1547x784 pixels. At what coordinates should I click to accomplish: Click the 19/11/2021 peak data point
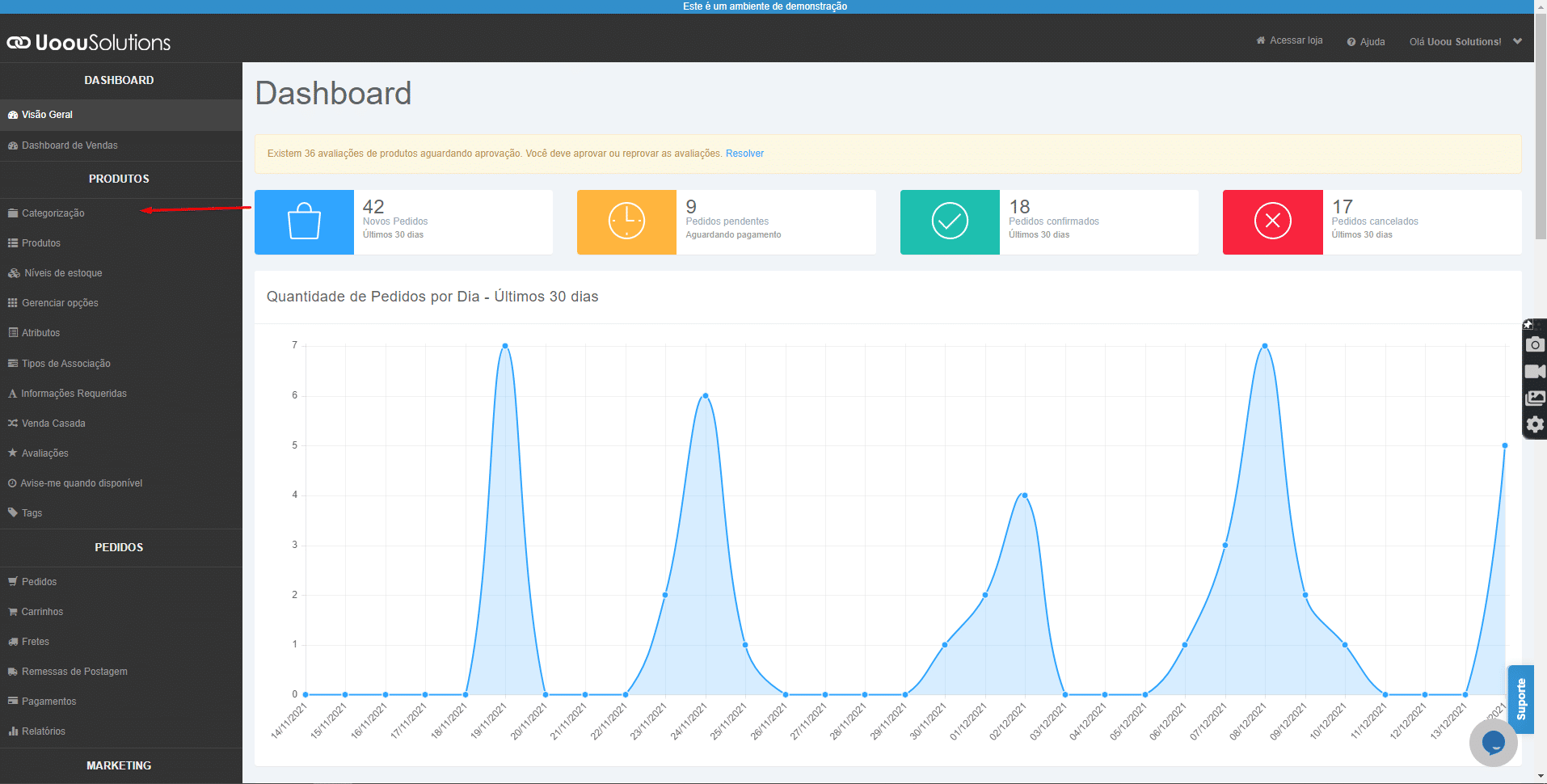click(505, 346)
